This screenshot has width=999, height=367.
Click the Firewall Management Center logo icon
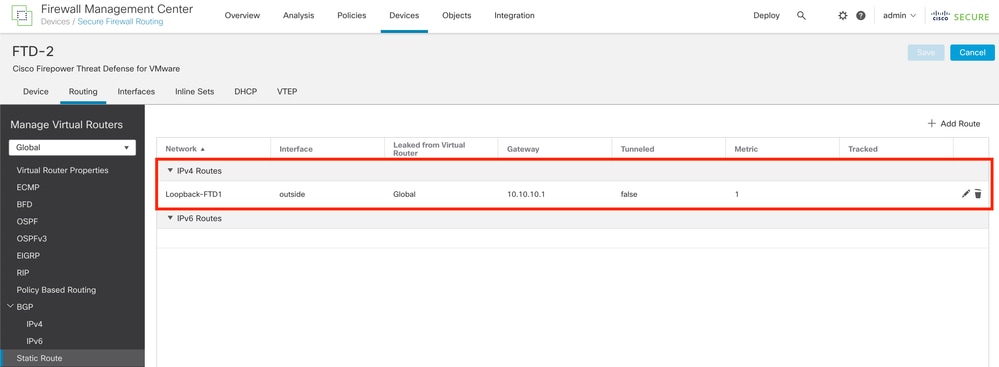[22, 15]
